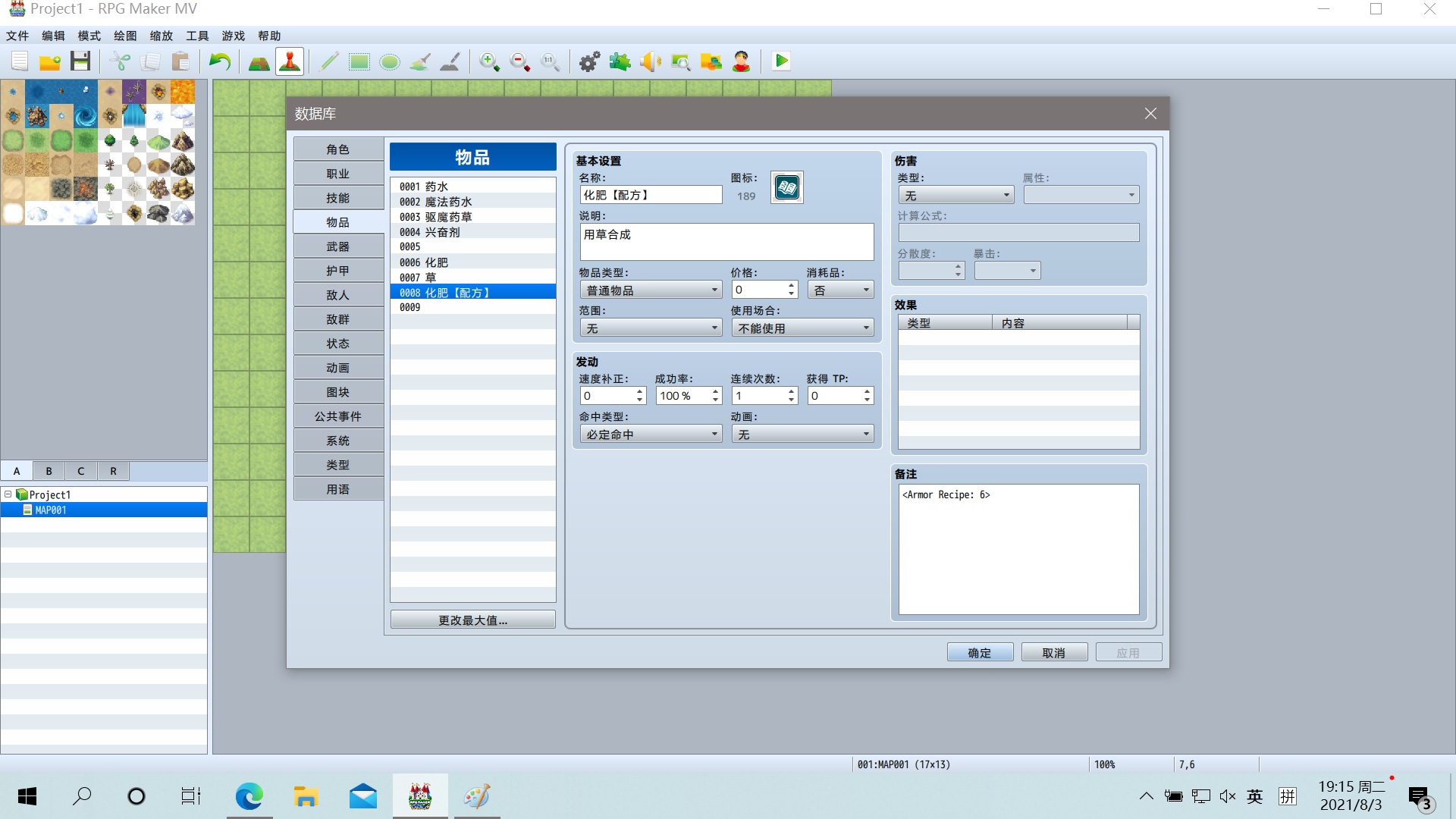The height and width of the screenshot is (819, 1456).
Task: Switch to Map mode icon
Action: pyautogui.click(x=259, y=61)
